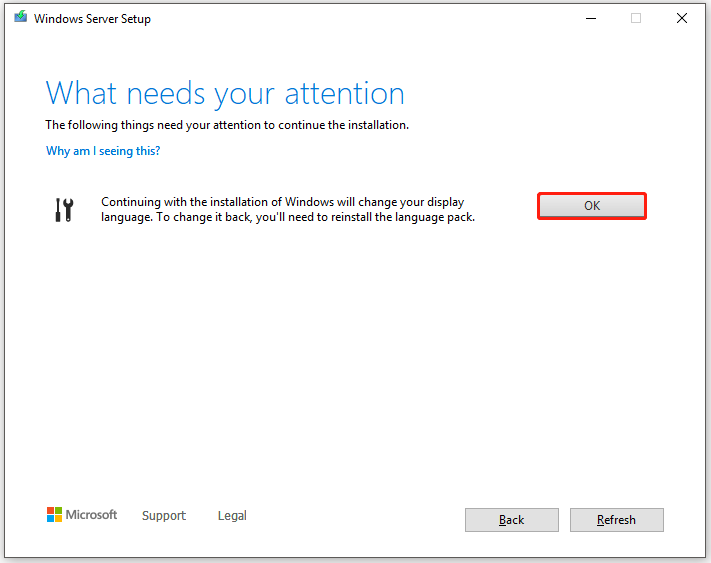Click the Refresh button
Image resolution: width=711 pixels, height=563 pixels.
click(616, 519)
